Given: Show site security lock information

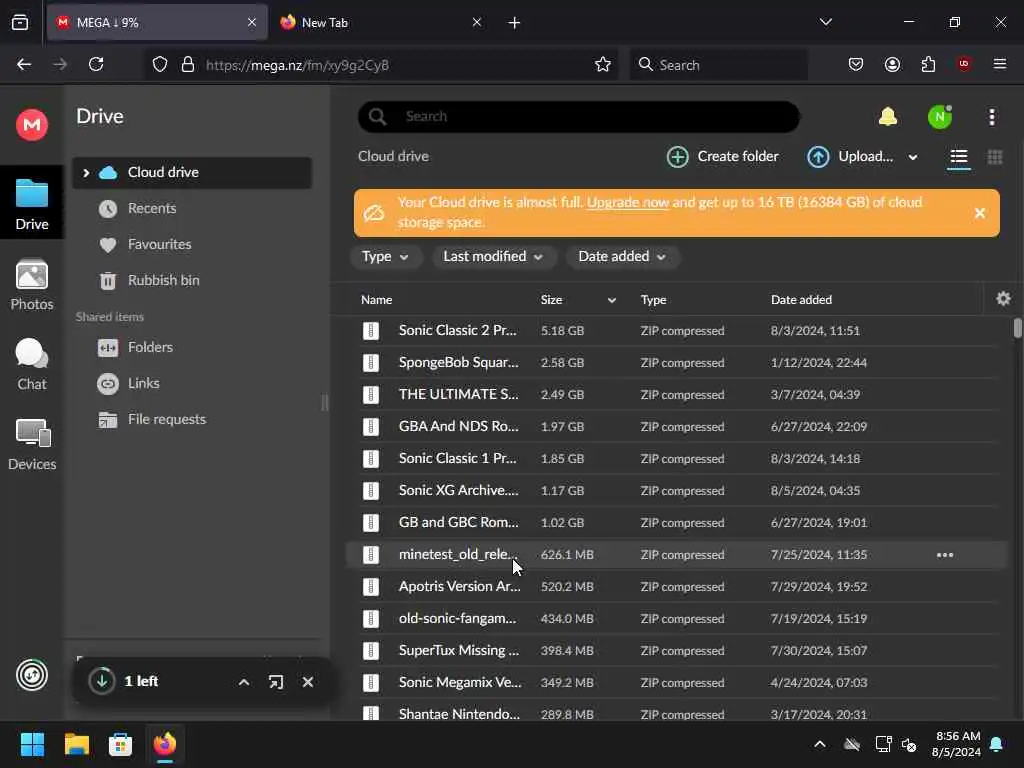Looking at the screenshot, I should pyautogui.click(x=188, y=65).
